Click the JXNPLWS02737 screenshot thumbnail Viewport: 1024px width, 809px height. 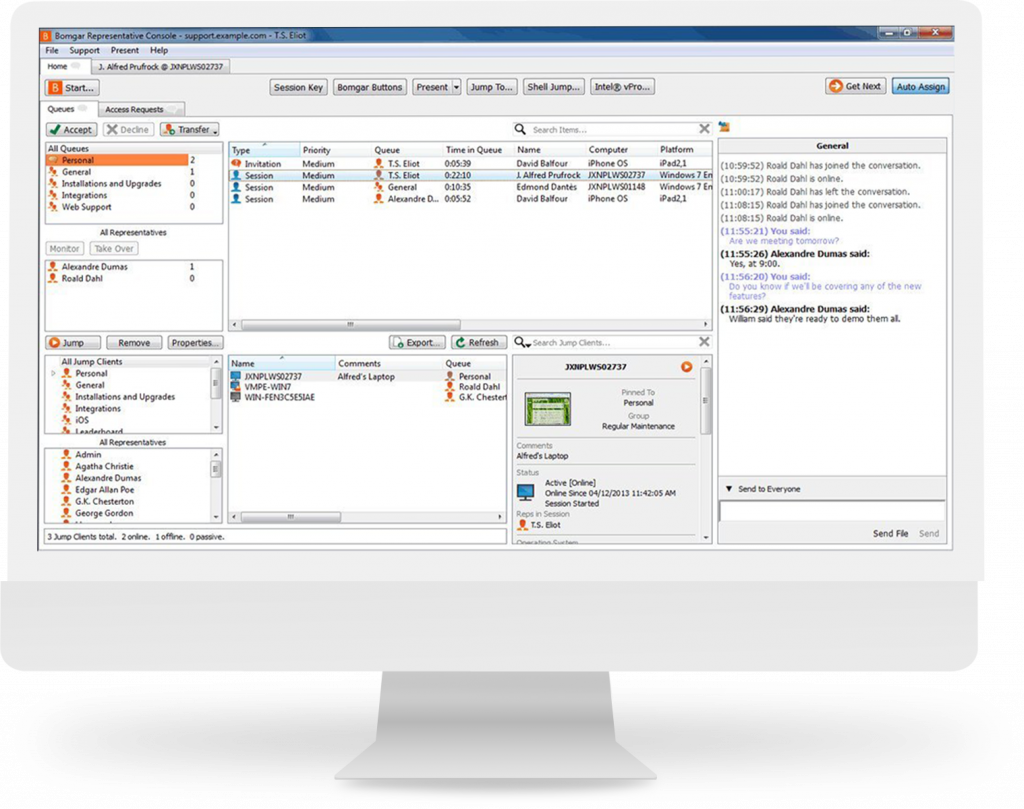(548, 409)
